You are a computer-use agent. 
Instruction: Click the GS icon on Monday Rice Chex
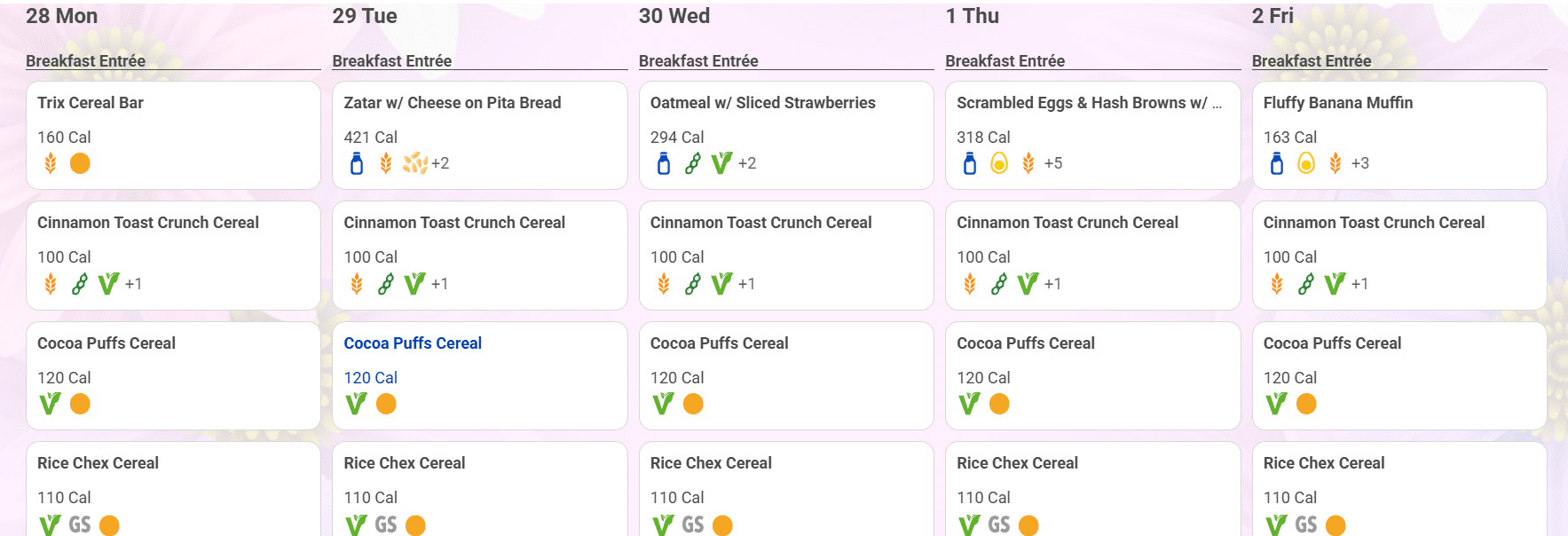80,524
